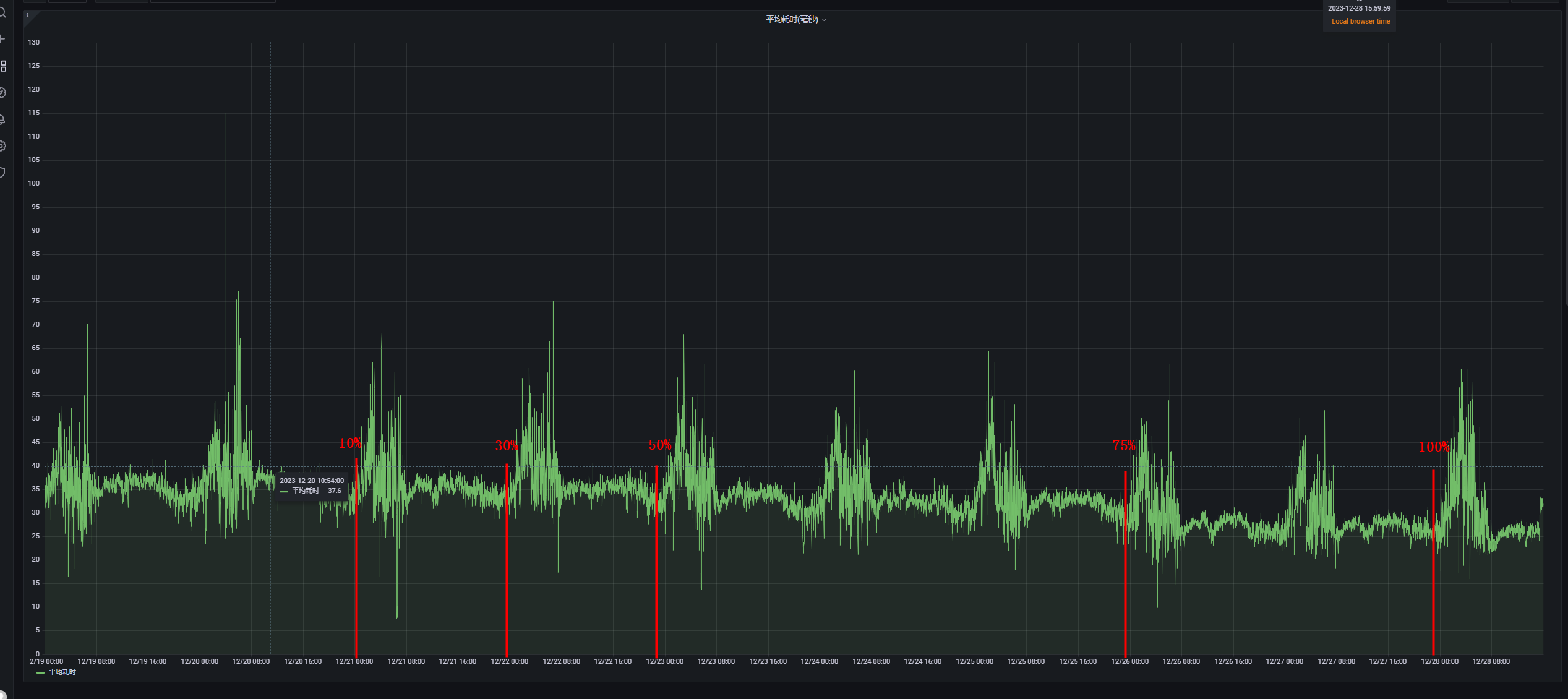Click the red 100% annotation label
The height and width of the screenshot is (699, 1568).
click(1434, 447)
